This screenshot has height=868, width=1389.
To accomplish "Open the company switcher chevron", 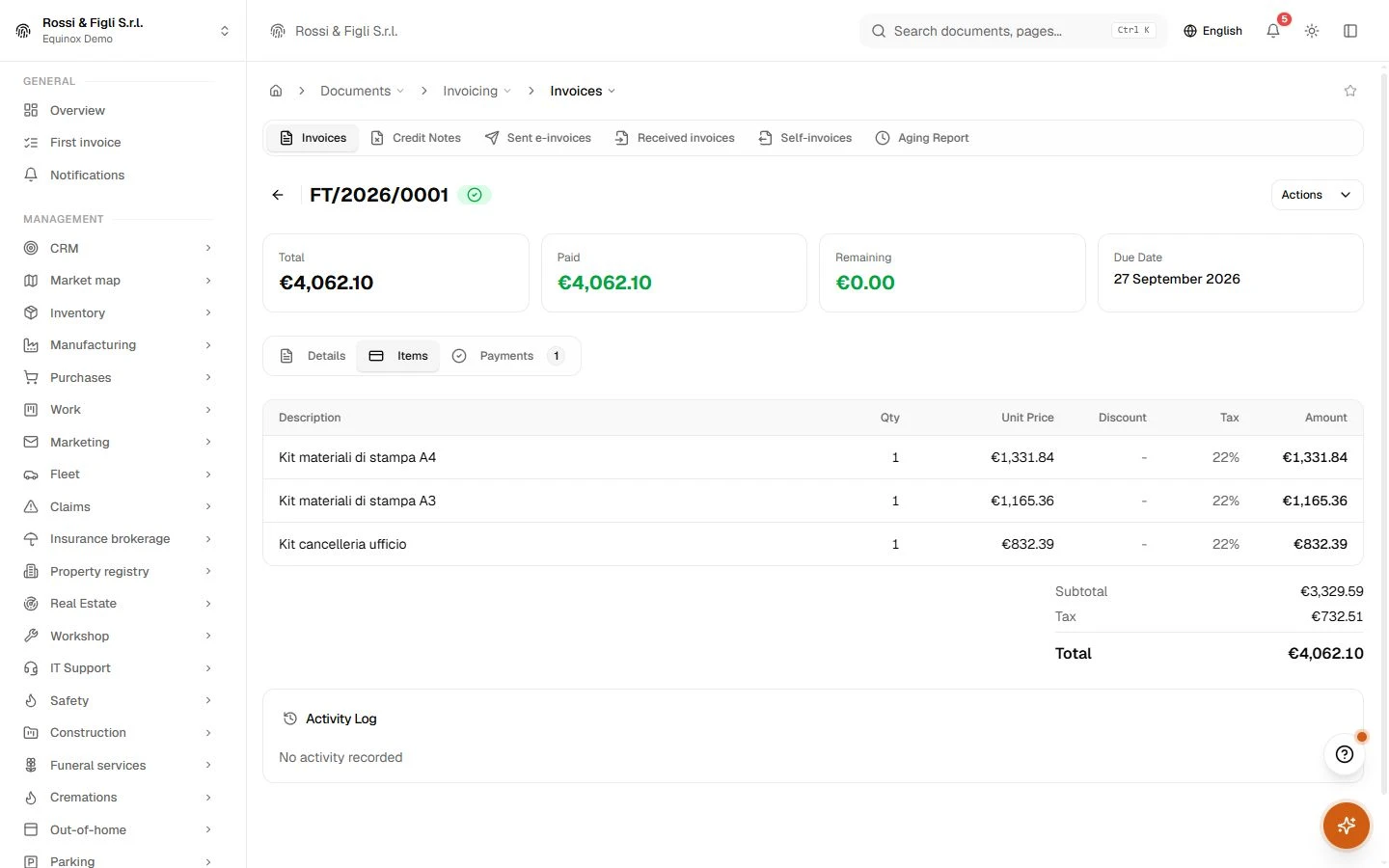I will tap(225, 31).
